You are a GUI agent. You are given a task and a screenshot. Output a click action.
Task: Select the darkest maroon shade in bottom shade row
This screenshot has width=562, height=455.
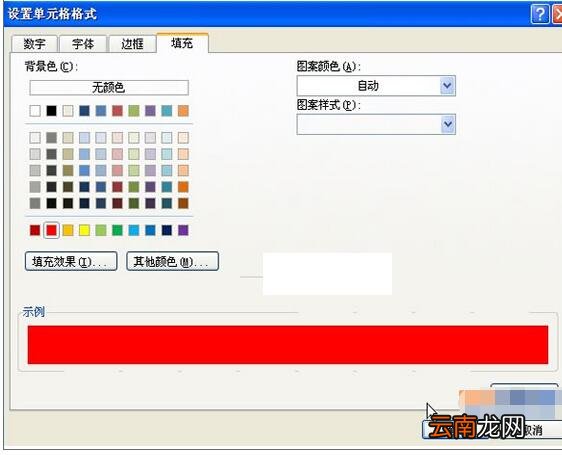[x=117, y=203]
